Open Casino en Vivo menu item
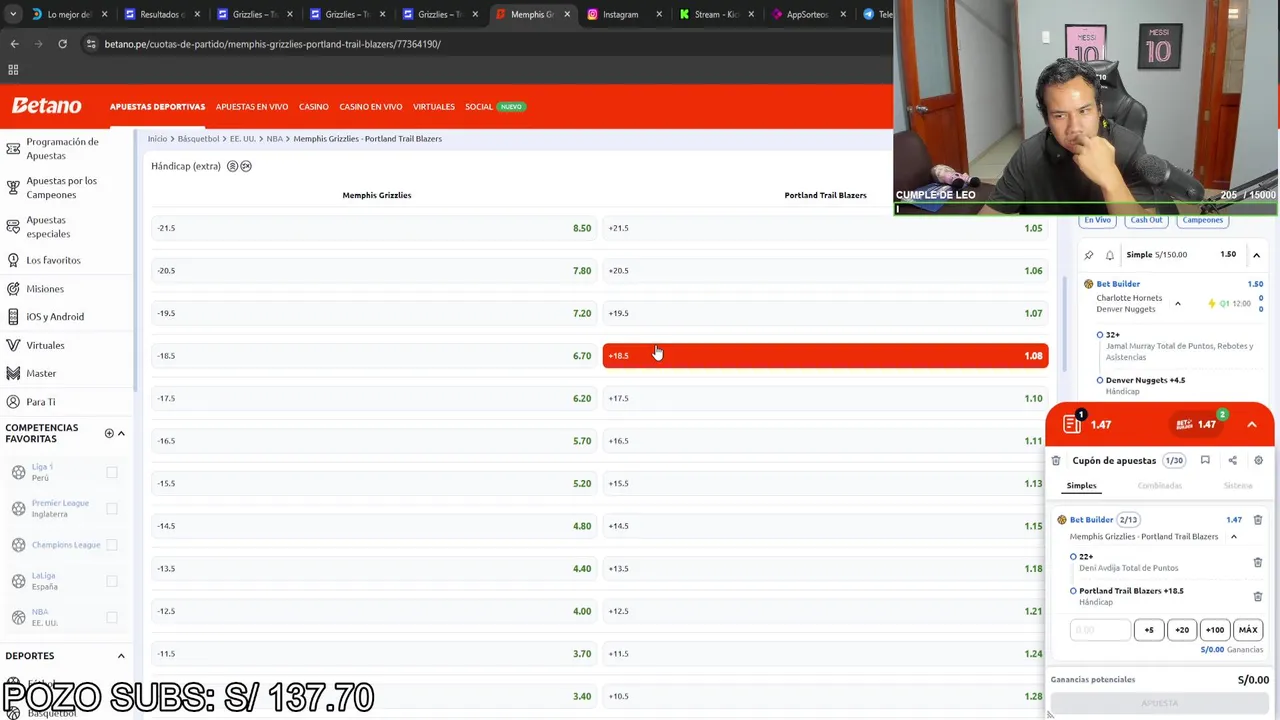 tap(370, 106)
